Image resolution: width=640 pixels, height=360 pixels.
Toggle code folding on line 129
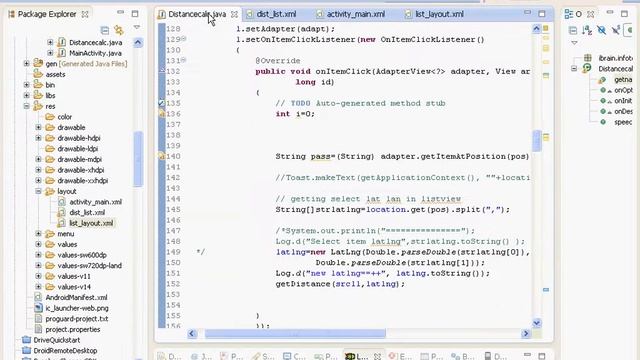[x=184, y=39]
